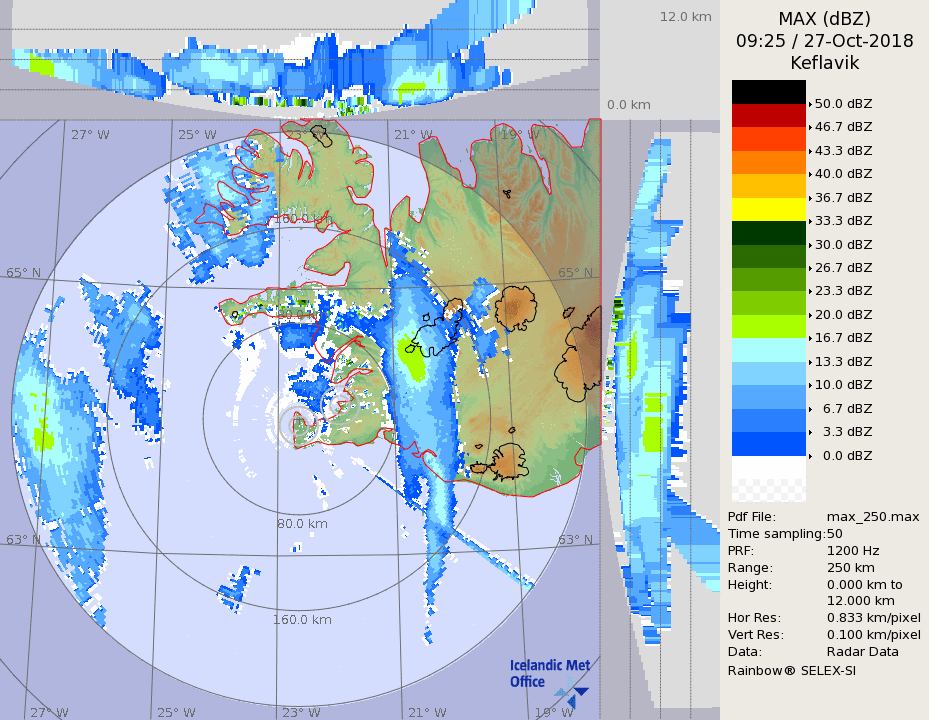
Task: Choose the deep blue 0.0 dBZ swatch
Action: click(768, 443)
